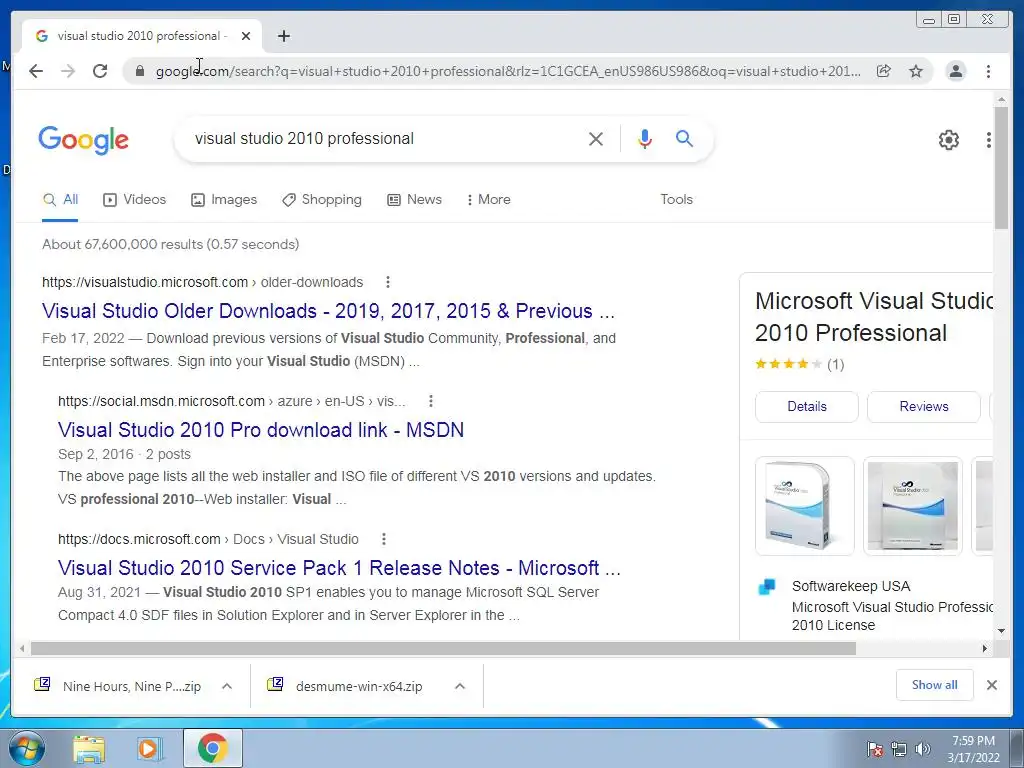Image resolution: width=1024 pixels, height=768 pixels.
Task: Open the network tray icon
Action: click(x=899, y=749)
